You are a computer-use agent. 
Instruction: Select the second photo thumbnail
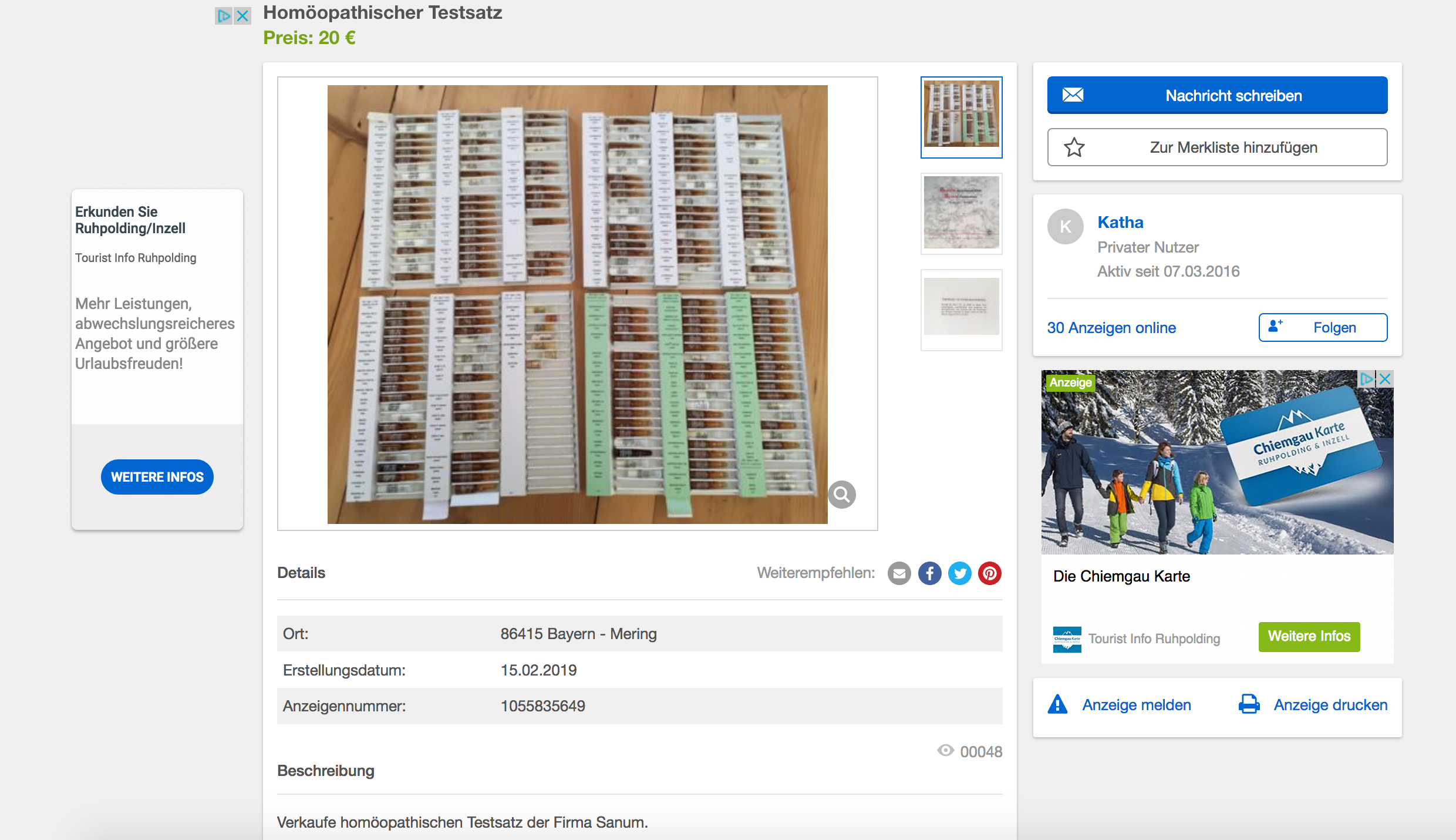[961, 213]
